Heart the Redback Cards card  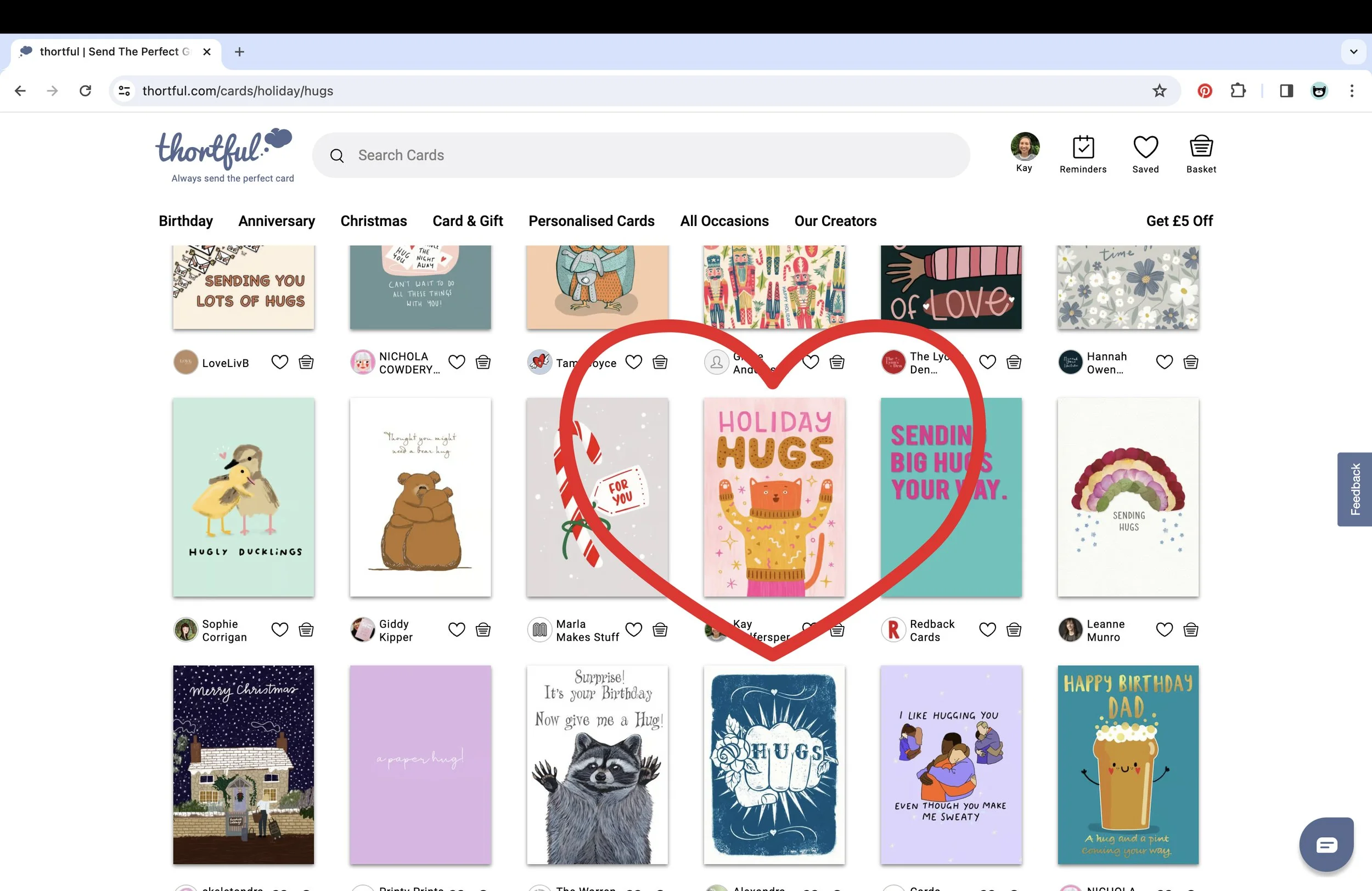click(987, 629)
